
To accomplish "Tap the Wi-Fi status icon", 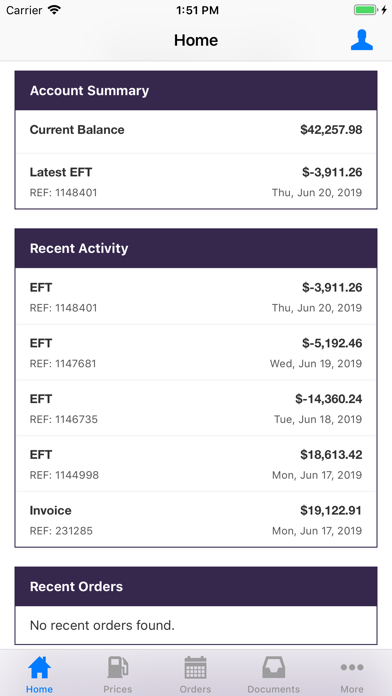I will [x=55, y=10].
